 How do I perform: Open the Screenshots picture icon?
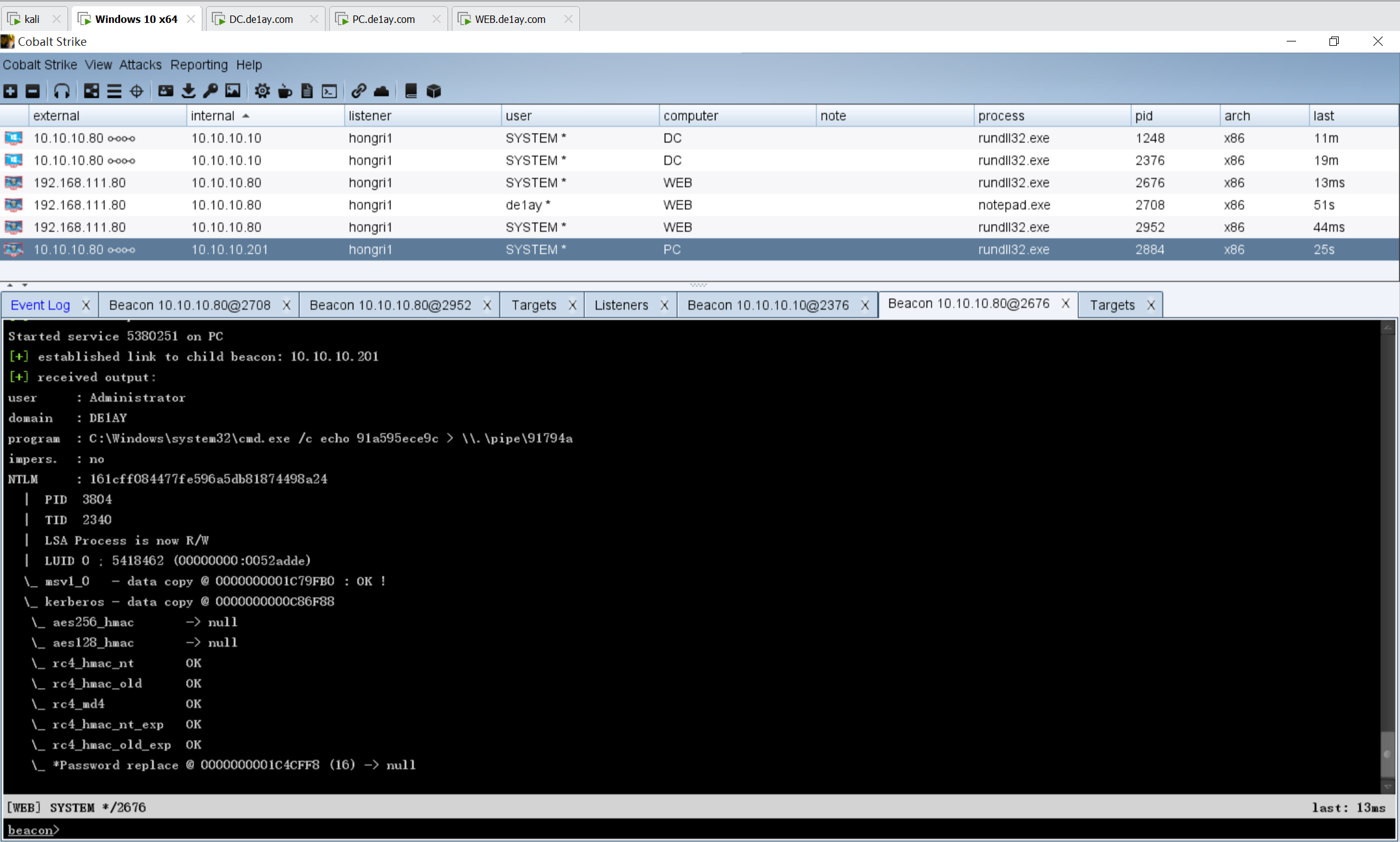[233, 92]
